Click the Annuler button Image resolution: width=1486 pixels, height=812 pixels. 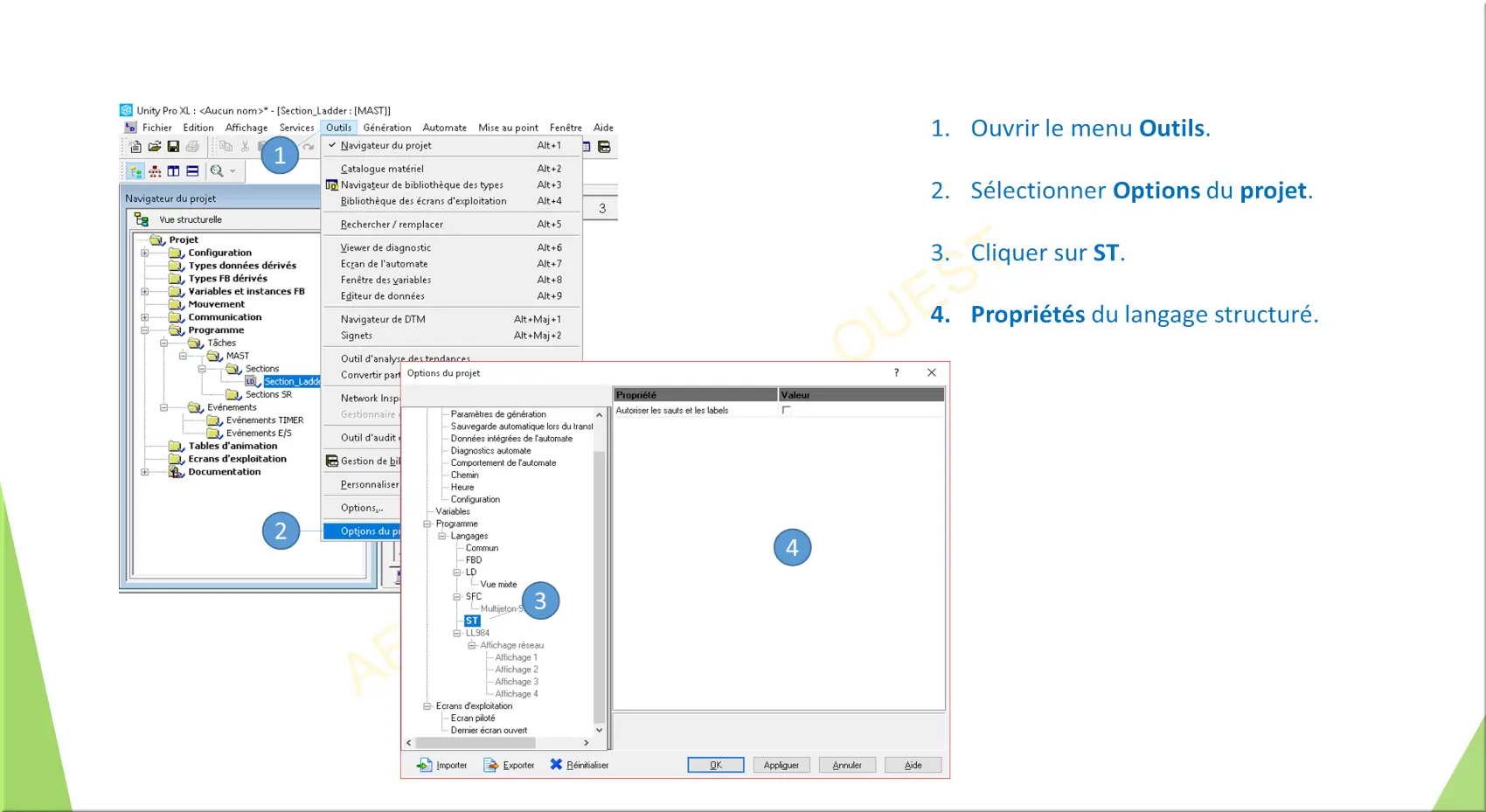[x=847, y=765]
